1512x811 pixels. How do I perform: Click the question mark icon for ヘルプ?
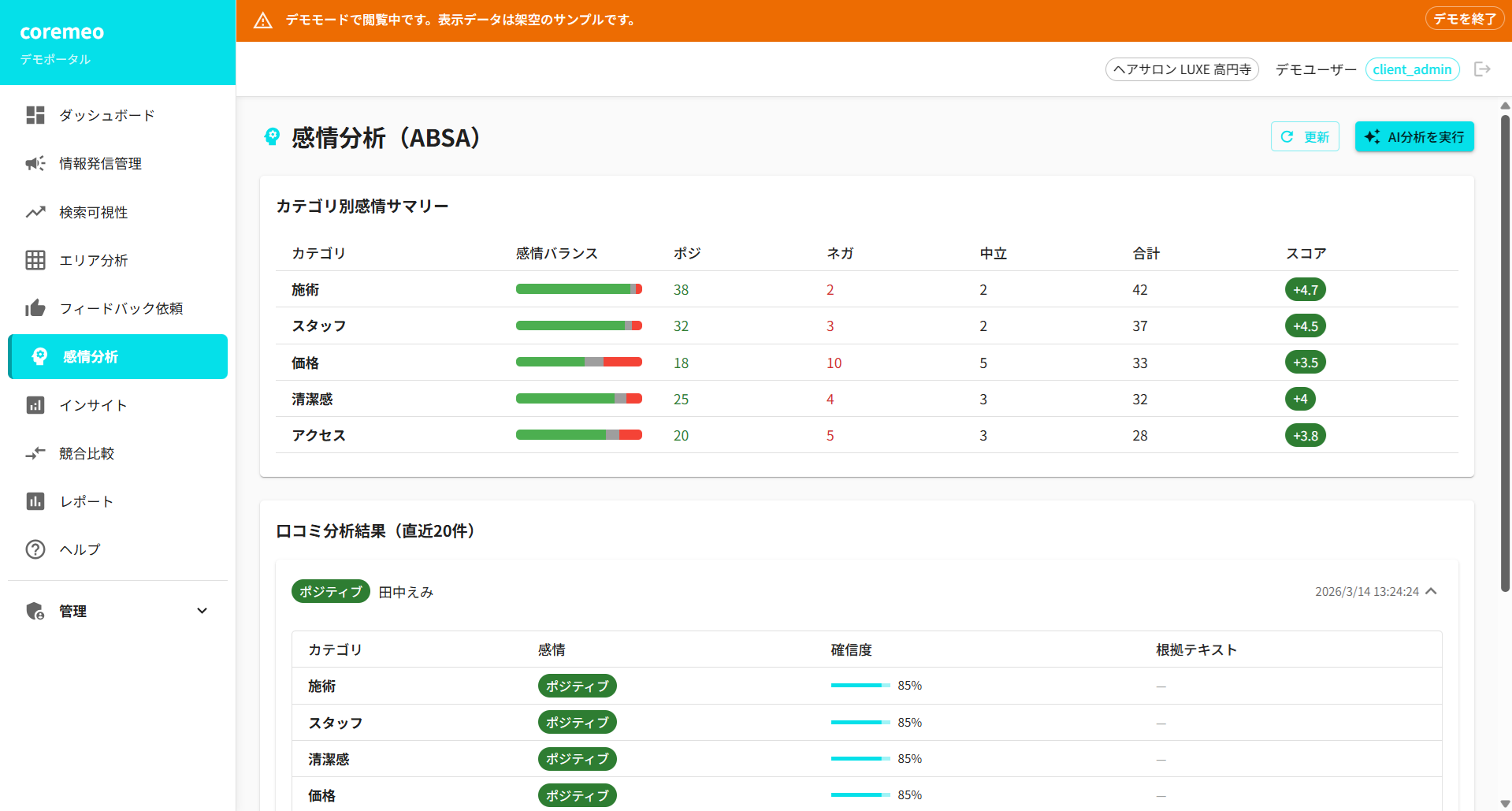(35, 549)
